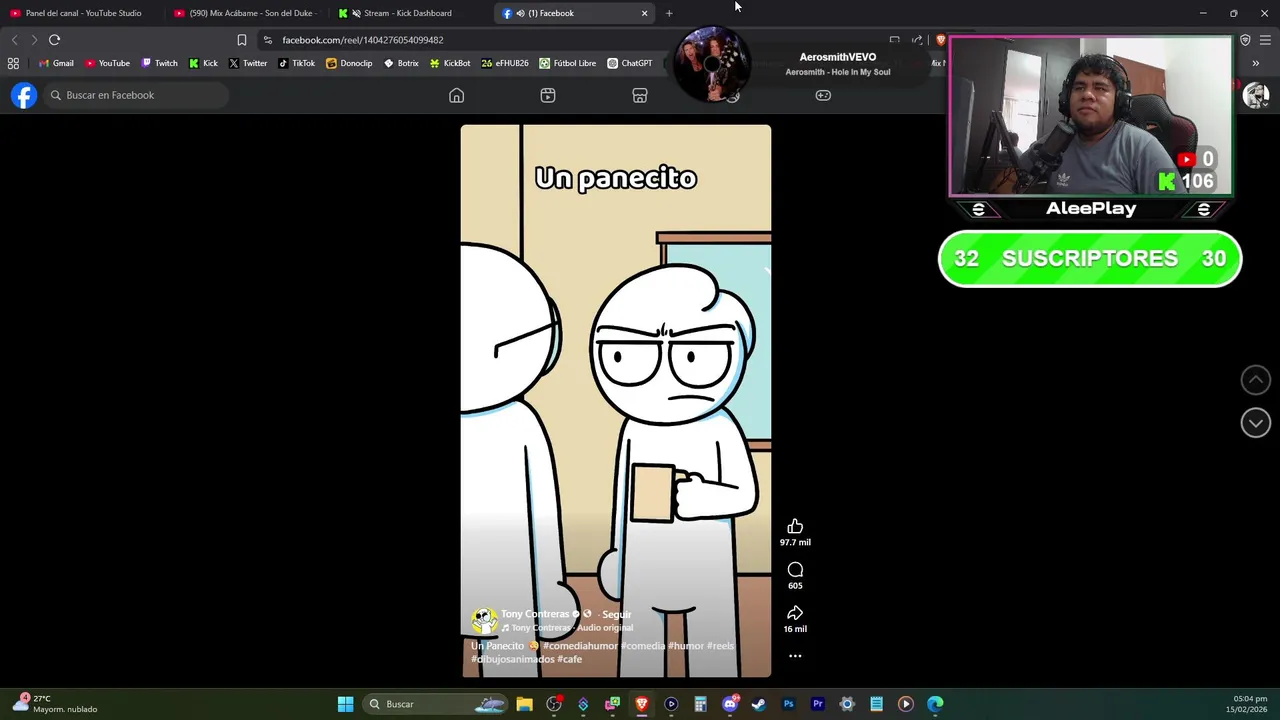Click the address bar URL
The width and height of the screenshot is (1280, 720).
pyautogui.click(x=362, y=40)
